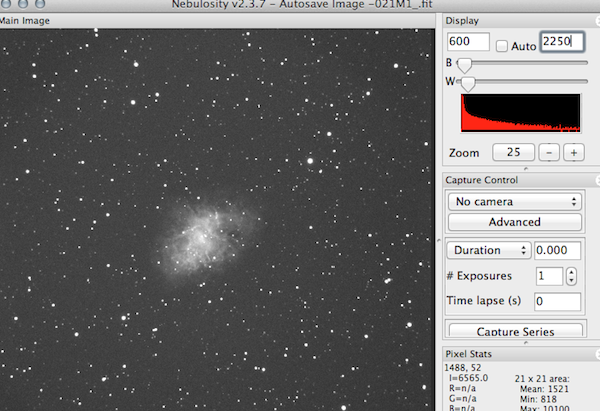Open the No camera selection dropdown

pyautogui.click(x=515, y=202)
